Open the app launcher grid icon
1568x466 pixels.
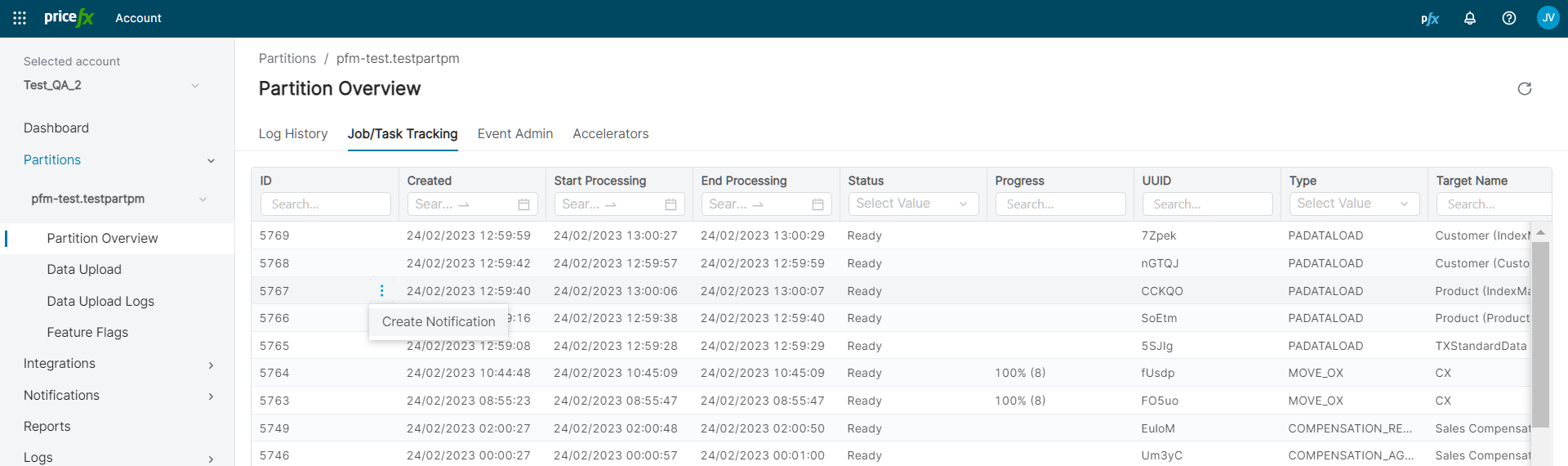click(20, 18)
